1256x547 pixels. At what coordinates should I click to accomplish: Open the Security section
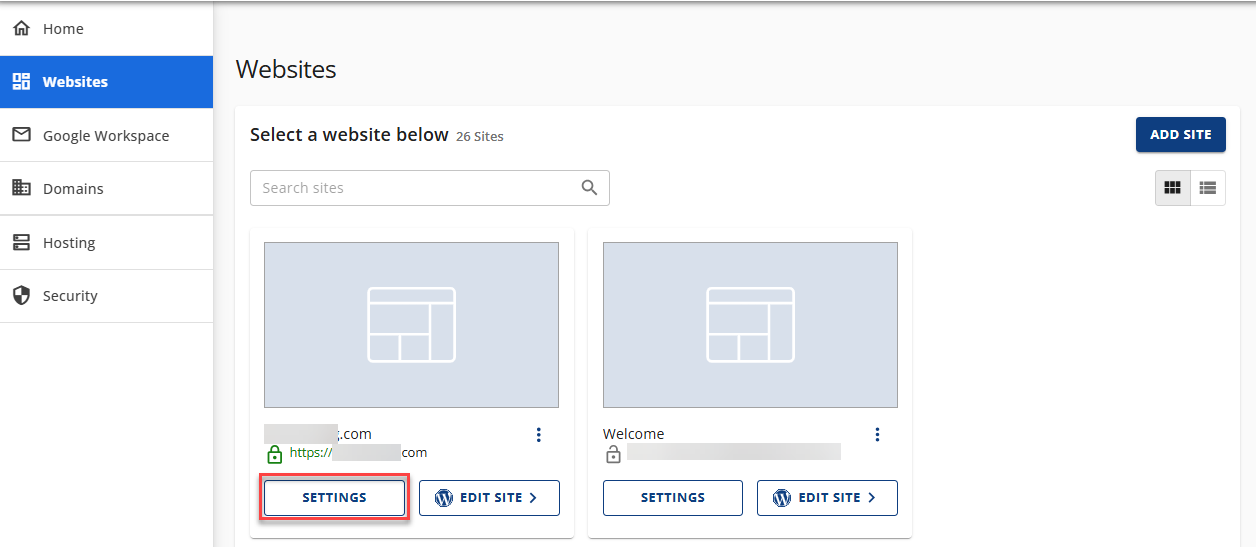(x=106, y=296)
